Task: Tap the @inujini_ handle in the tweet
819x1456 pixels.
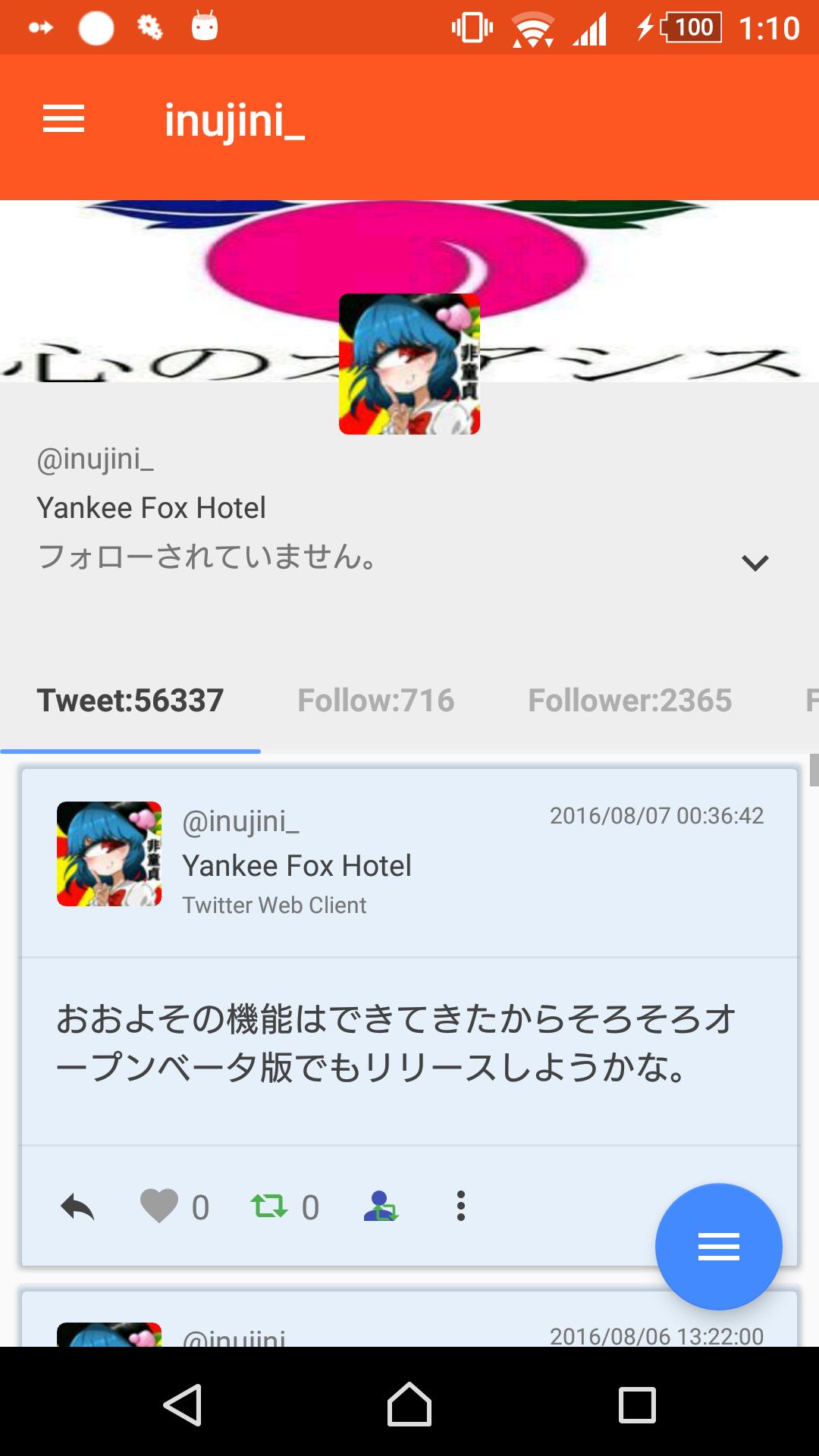Action: pos(241,821)
